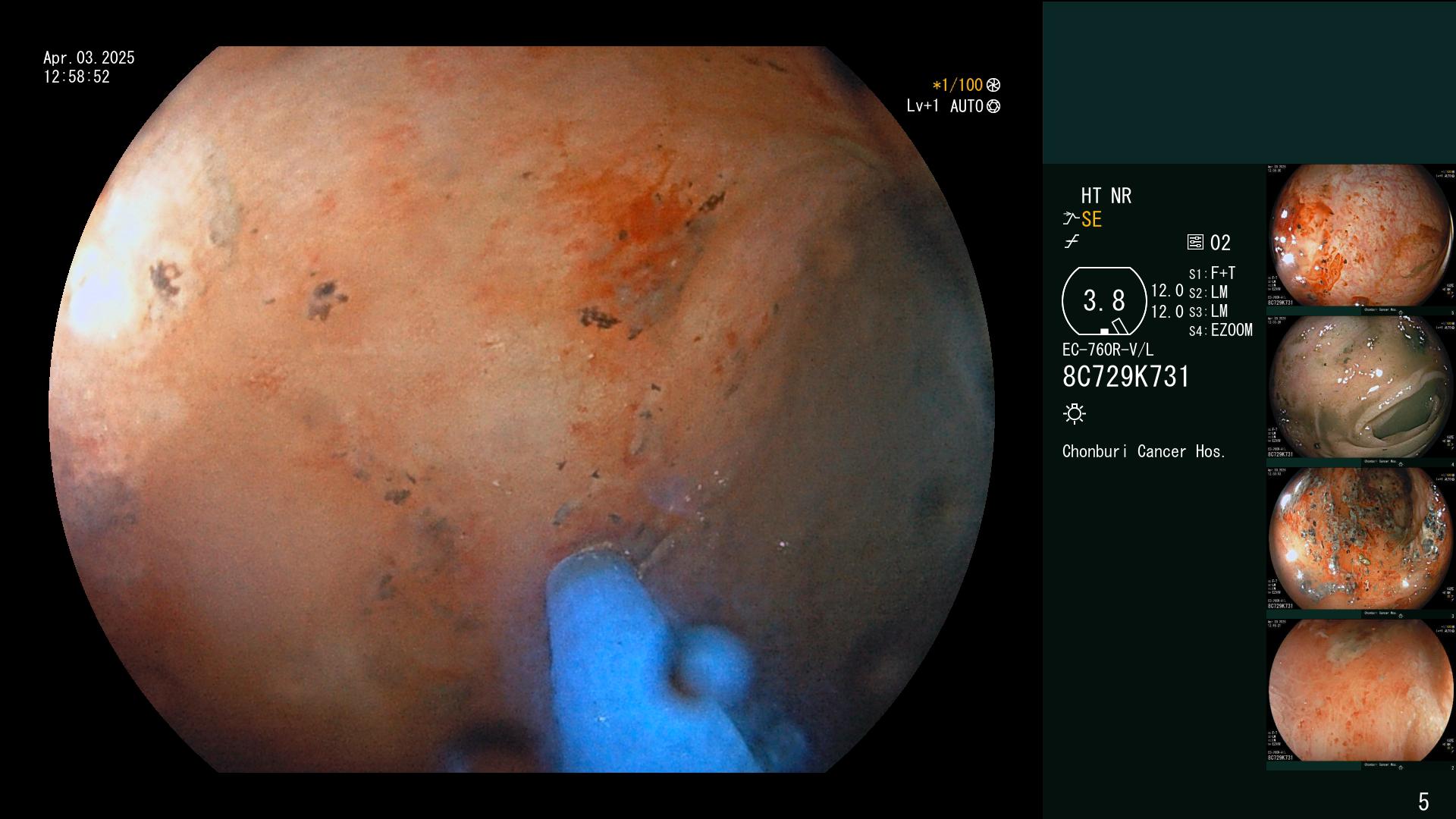1456x819 pixels.
Task: Click the scope tip diagram showing 3.8
Action: point(1104,301)
